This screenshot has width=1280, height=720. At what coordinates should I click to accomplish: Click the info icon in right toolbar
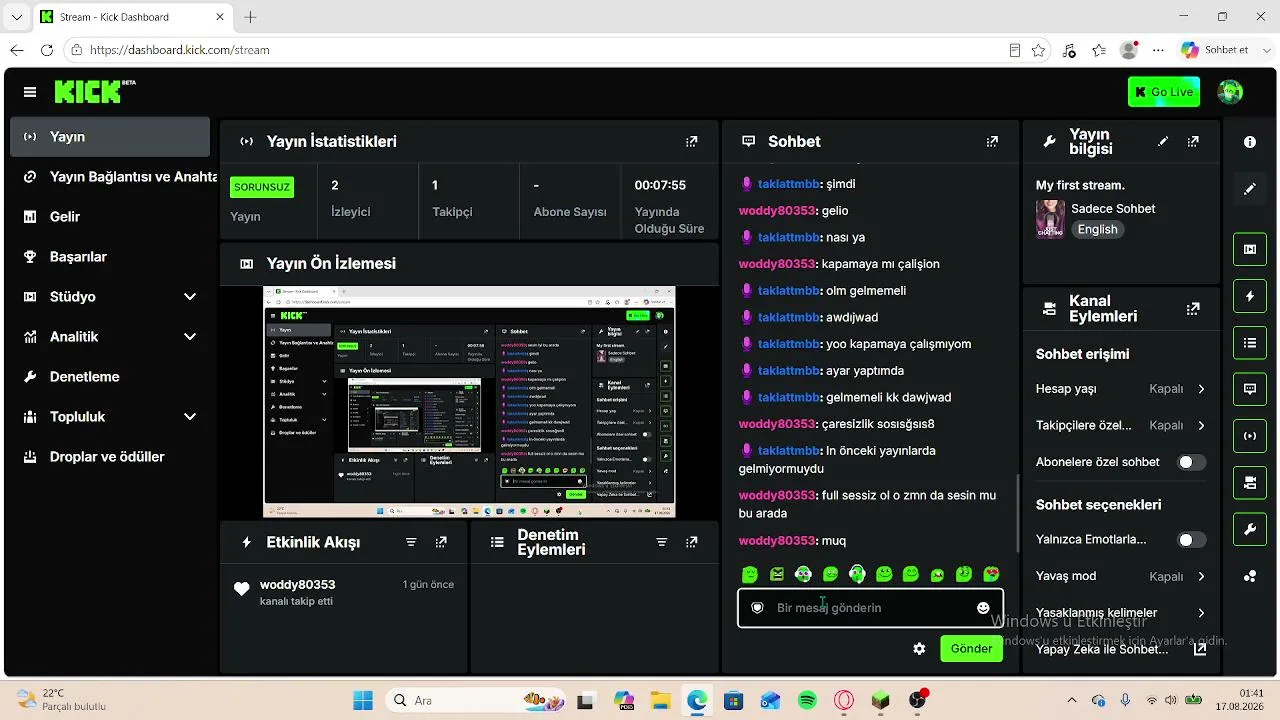pyautogui.click(x=1250, y=143)
